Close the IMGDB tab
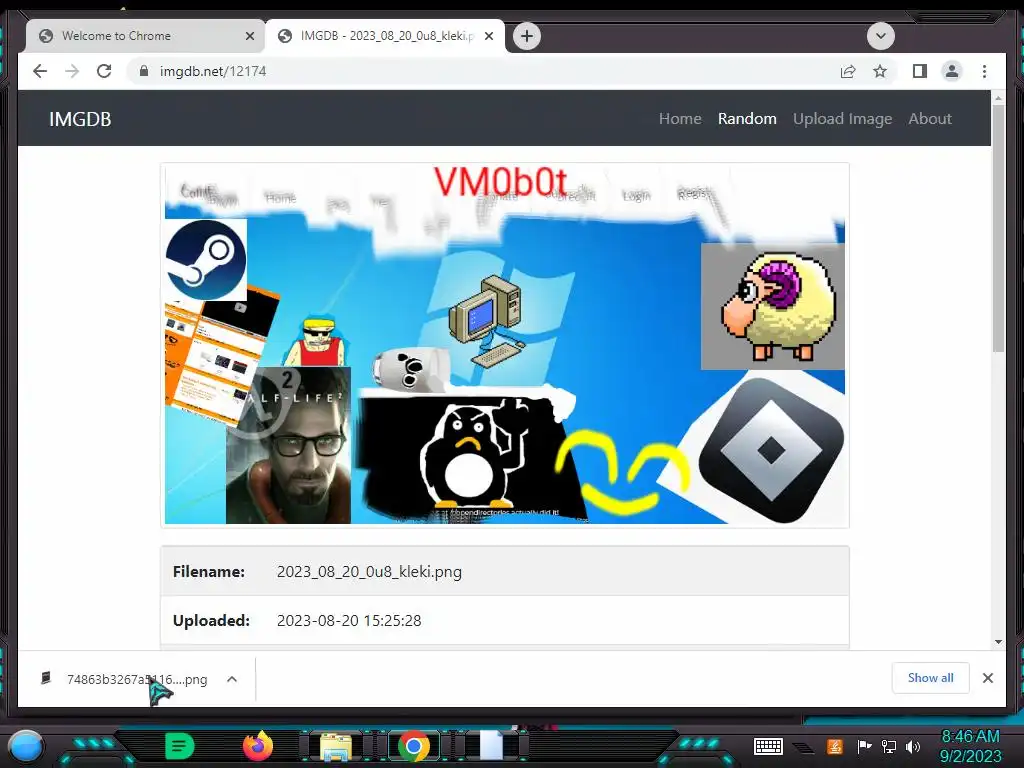This screenshot has width=1024, height=768. point(488,36)
